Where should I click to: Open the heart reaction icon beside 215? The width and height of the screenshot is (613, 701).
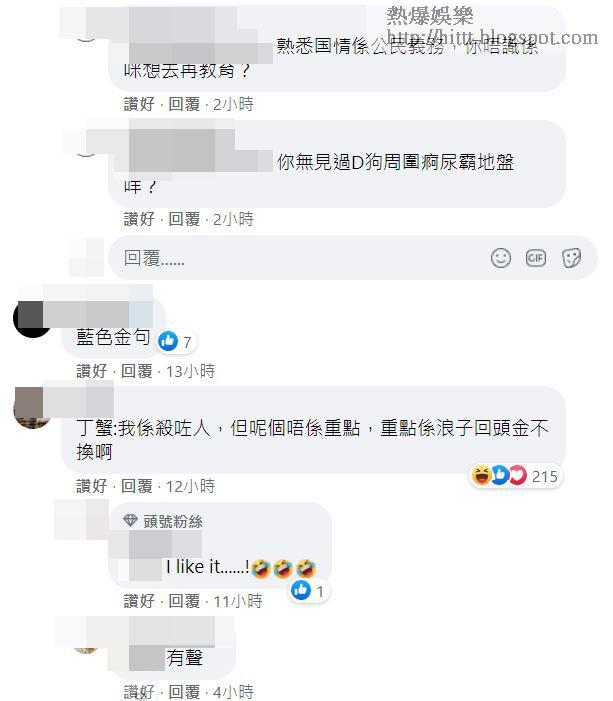(x=519, y=476)
